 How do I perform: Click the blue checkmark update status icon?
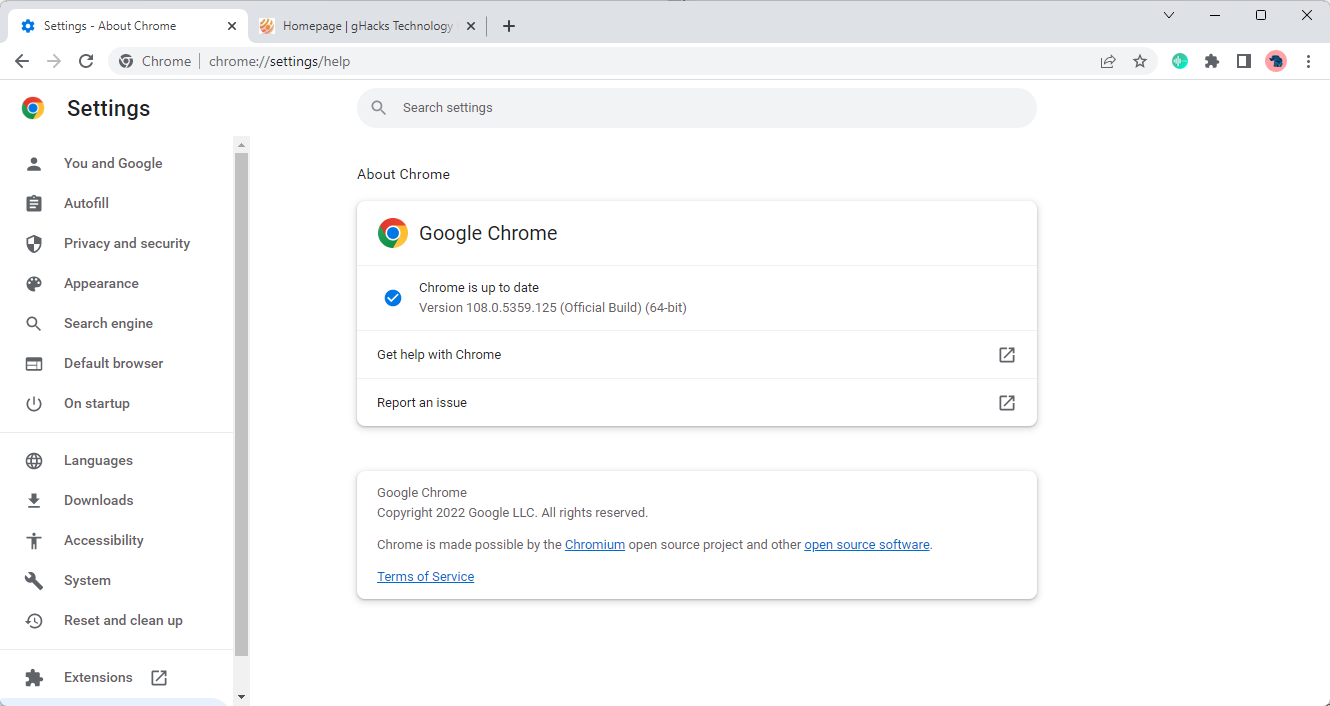pos(393,298)
